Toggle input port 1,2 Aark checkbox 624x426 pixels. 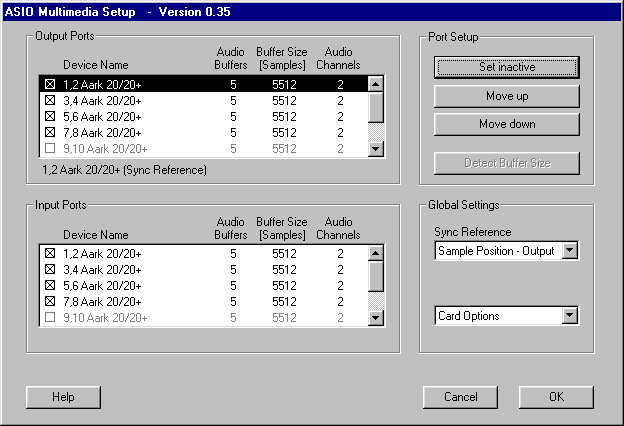point(50,254)
